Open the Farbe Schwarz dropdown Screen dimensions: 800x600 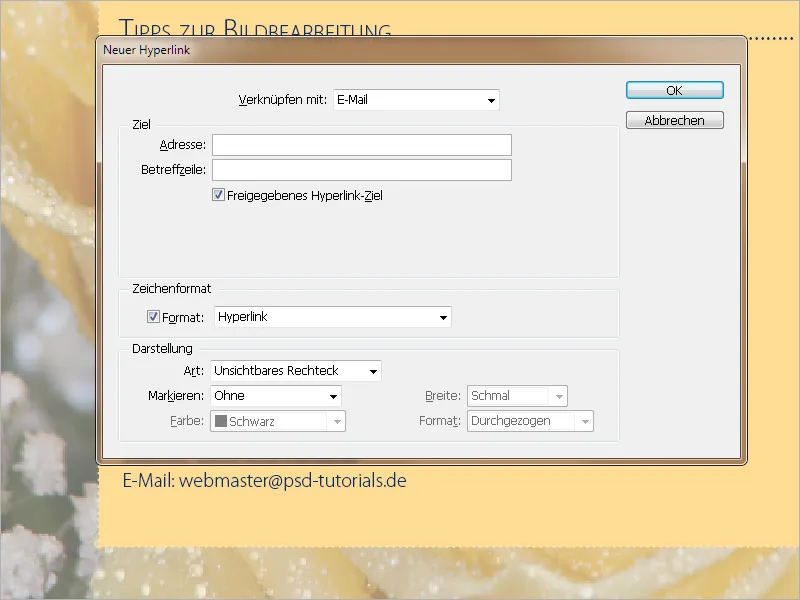[278, 421]
